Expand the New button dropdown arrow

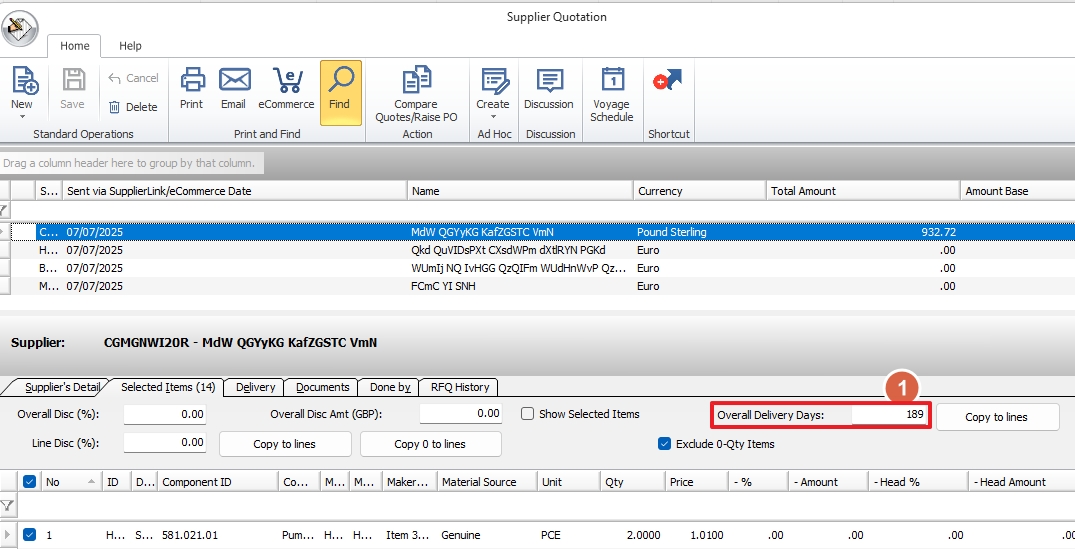point(22,117)
